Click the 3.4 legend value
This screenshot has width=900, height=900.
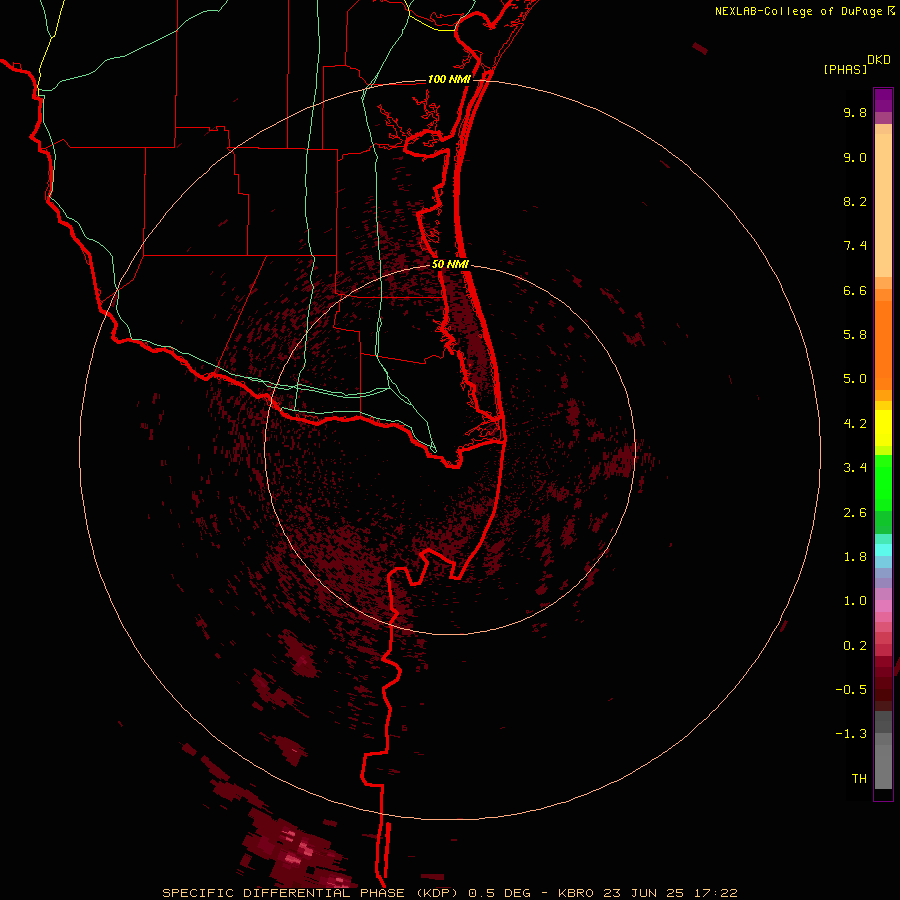tap(855, 468)
